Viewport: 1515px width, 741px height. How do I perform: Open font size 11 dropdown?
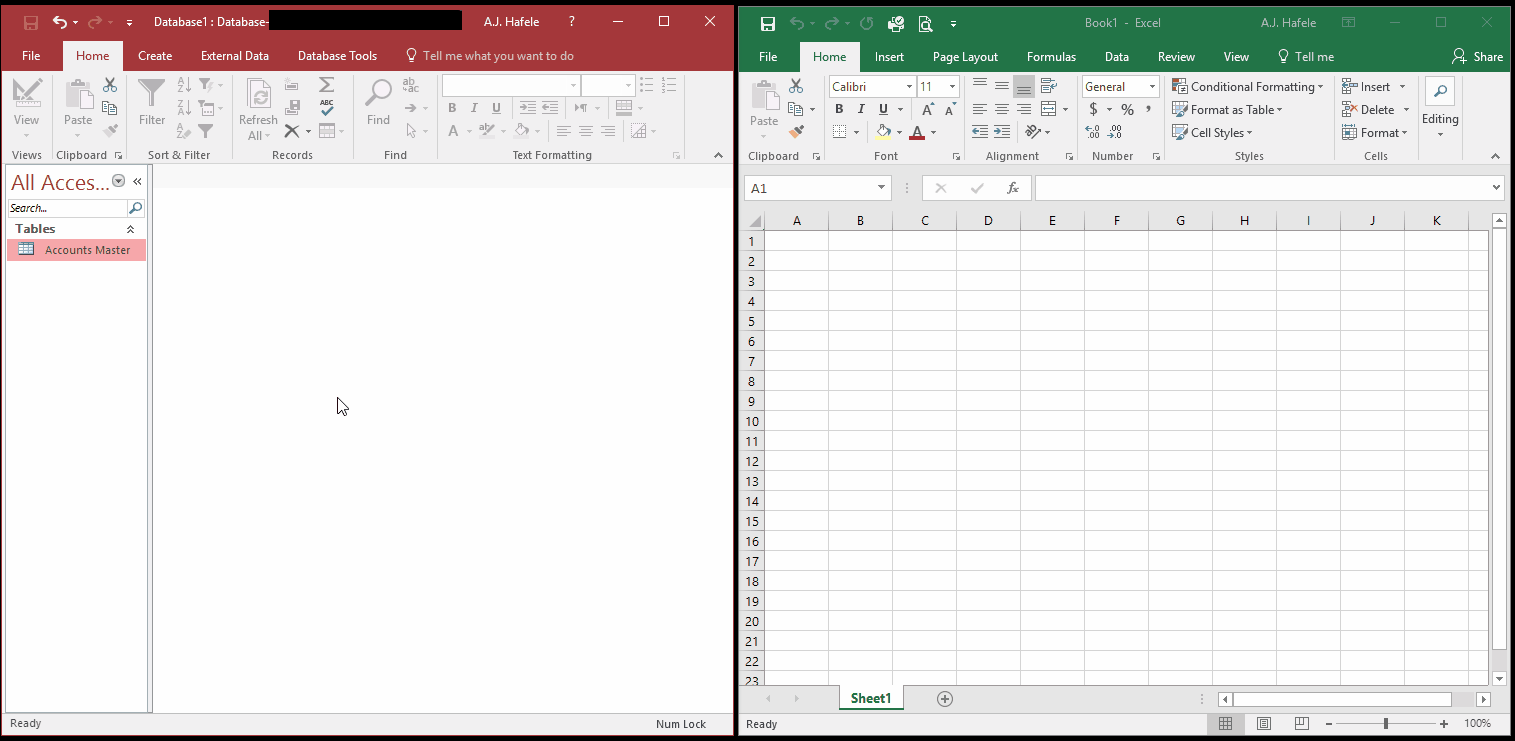pyautogui.click(x=952, y=87)
